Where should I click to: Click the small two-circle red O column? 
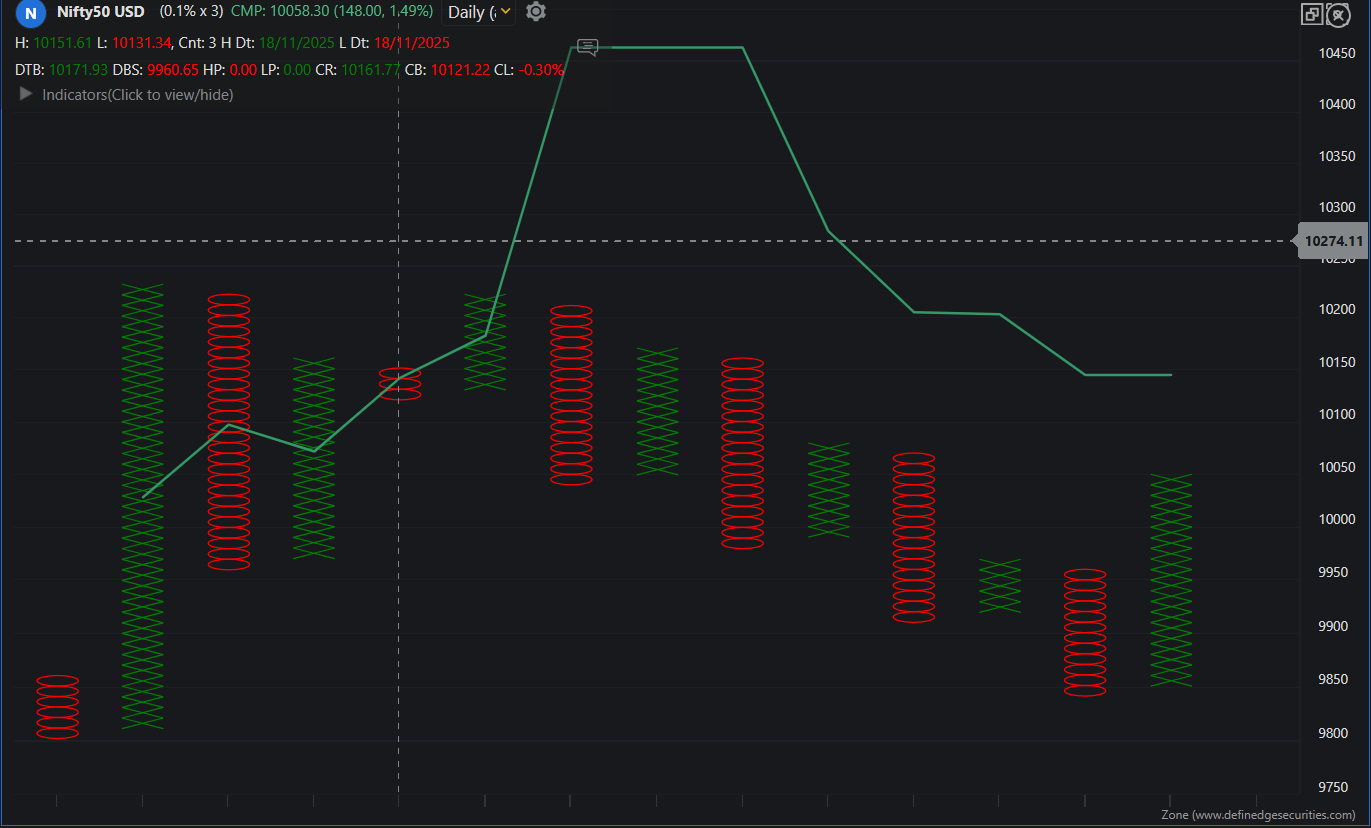coord(400,384)
